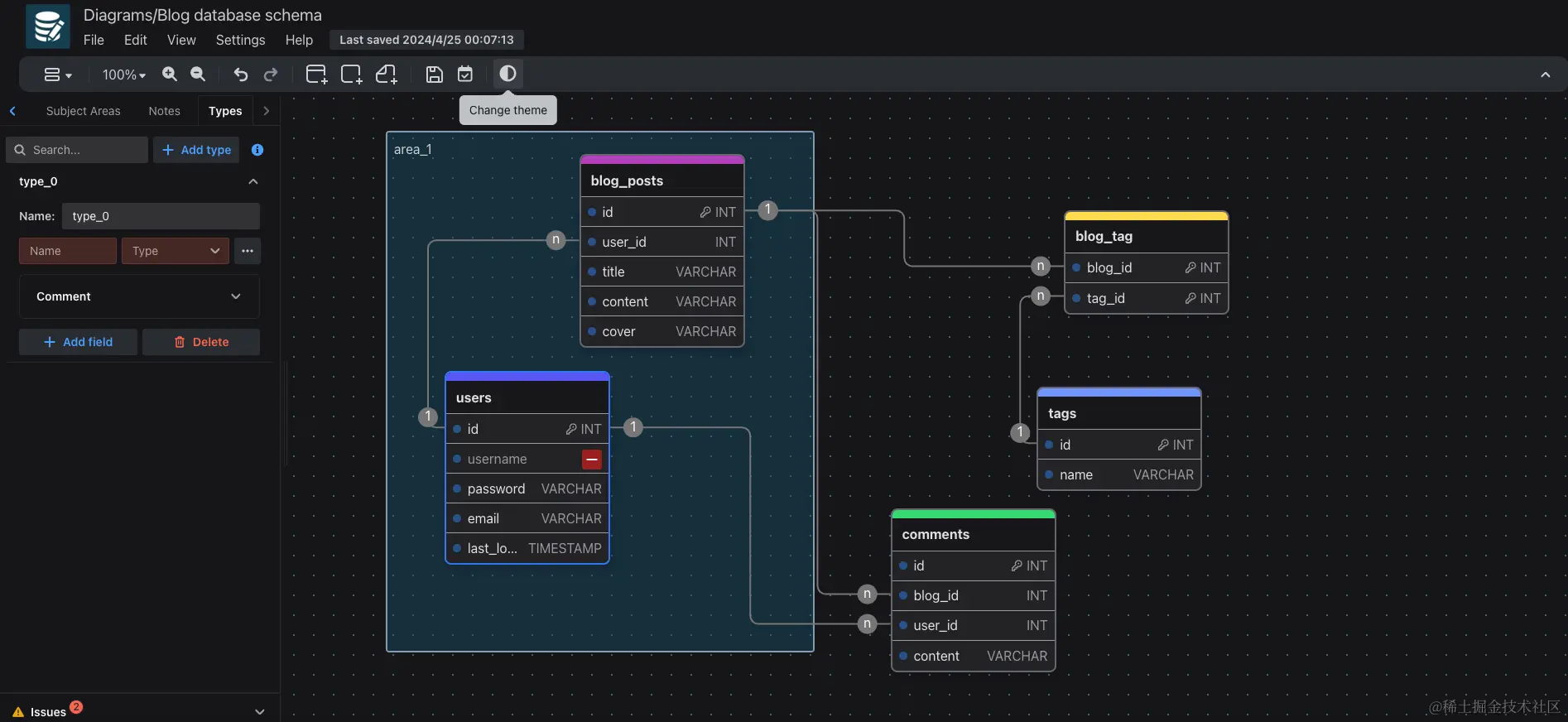Select the tags table header
Screen dimensions: 1568x722
tap(1119, 413)
